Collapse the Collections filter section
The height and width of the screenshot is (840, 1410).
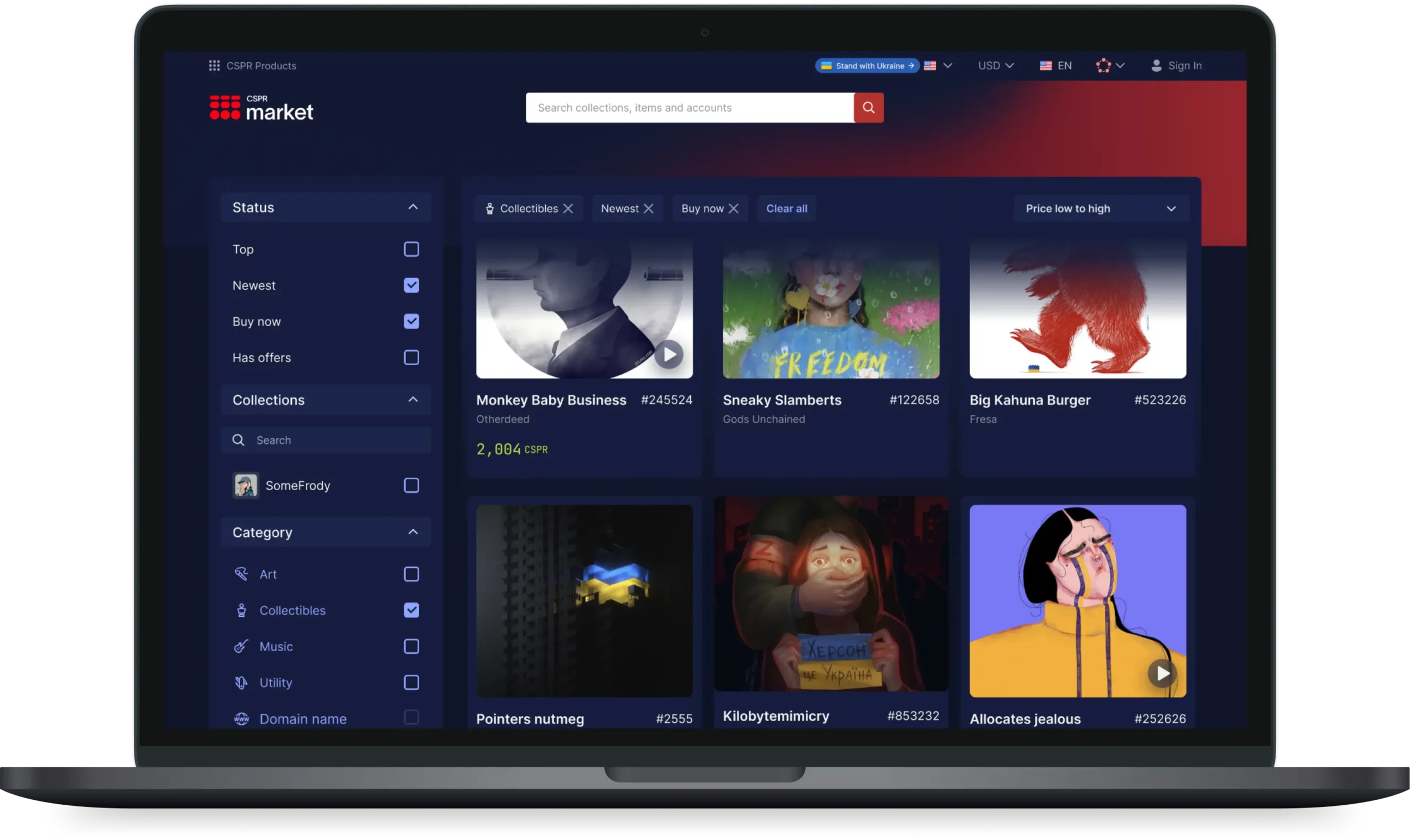tap(413, 400)
